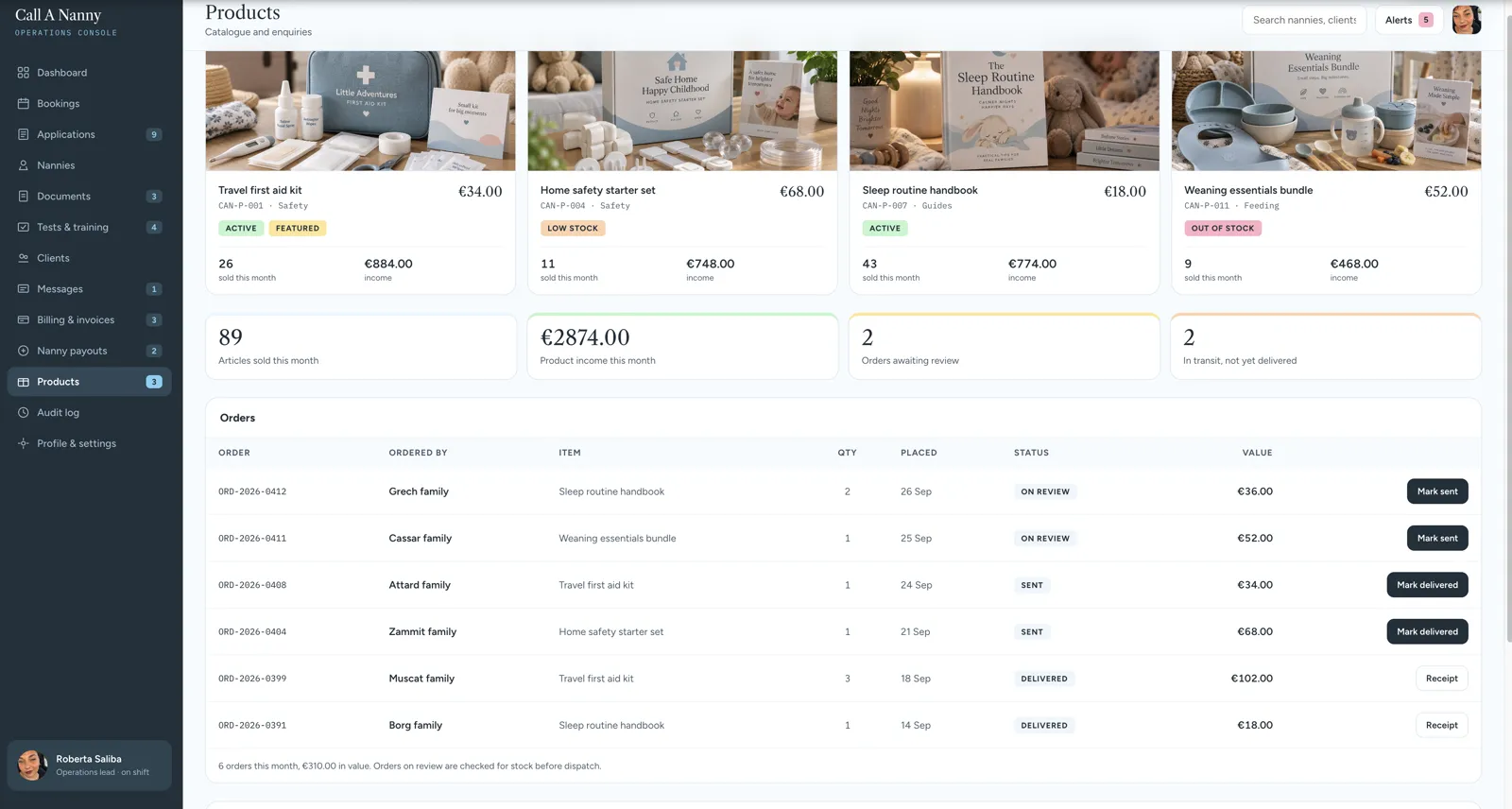Click the Bookings calendar icon
This screenshot has height=809, width=1512.
click(24, 104)
